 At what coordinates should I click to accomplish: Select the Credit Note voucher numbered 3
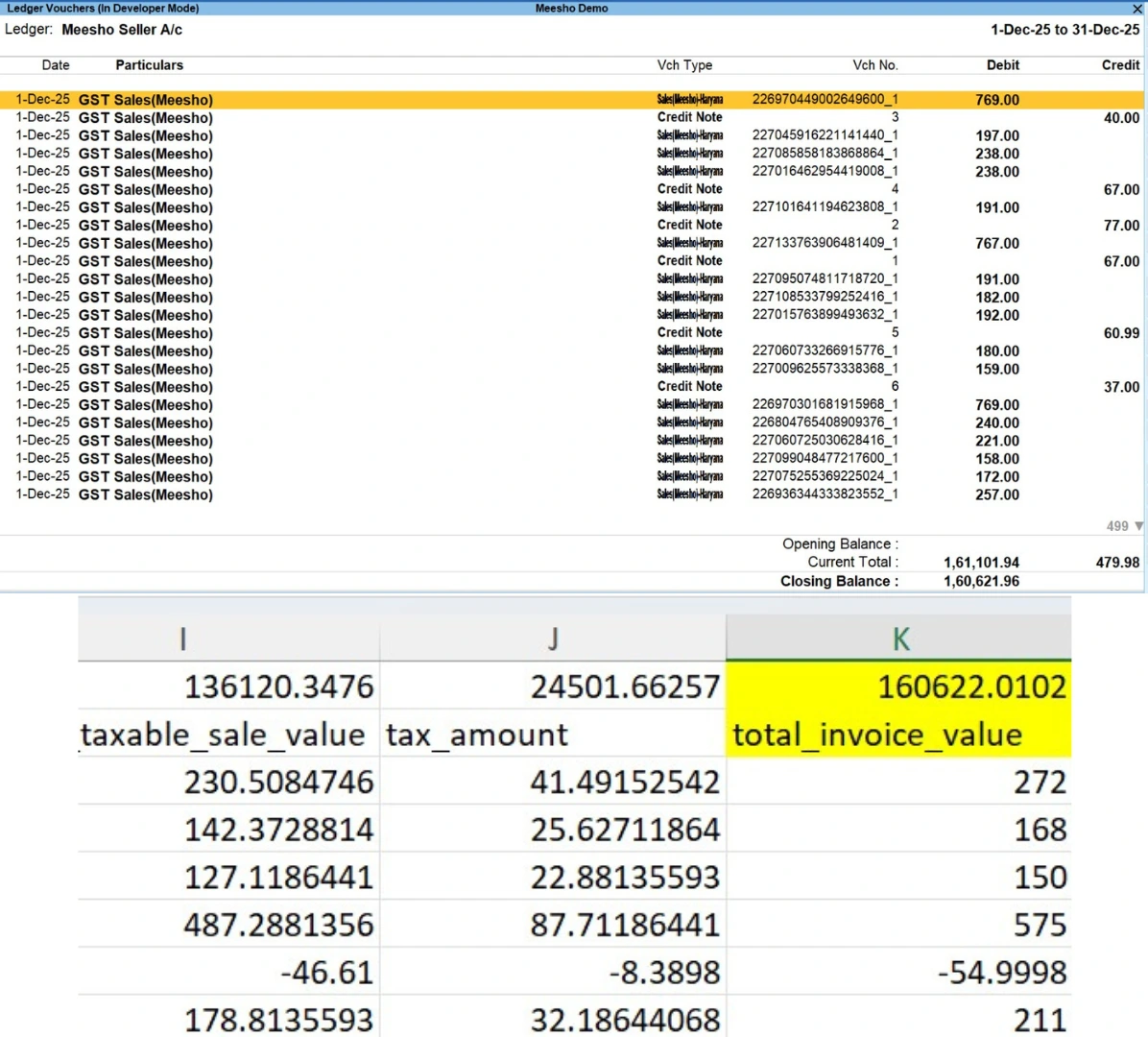click(384, 117)
